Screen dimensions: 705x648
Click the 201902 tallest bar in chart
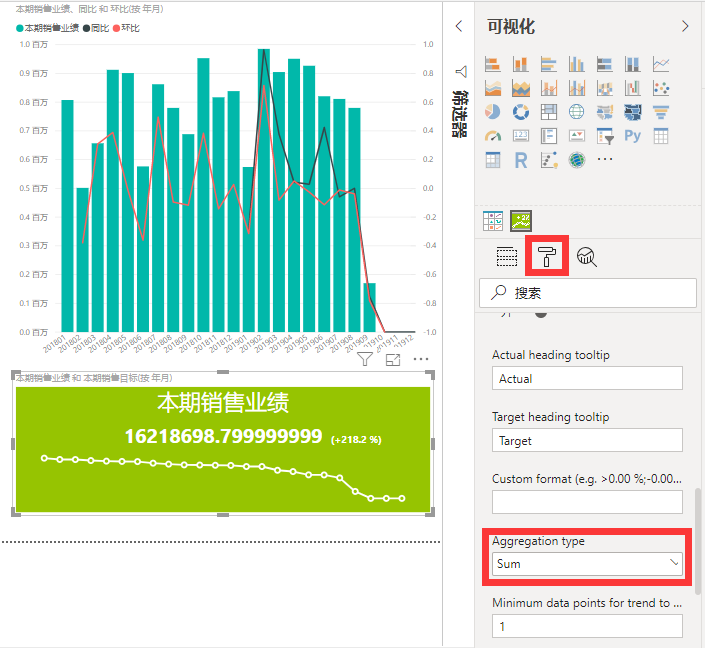coord(264,190)
